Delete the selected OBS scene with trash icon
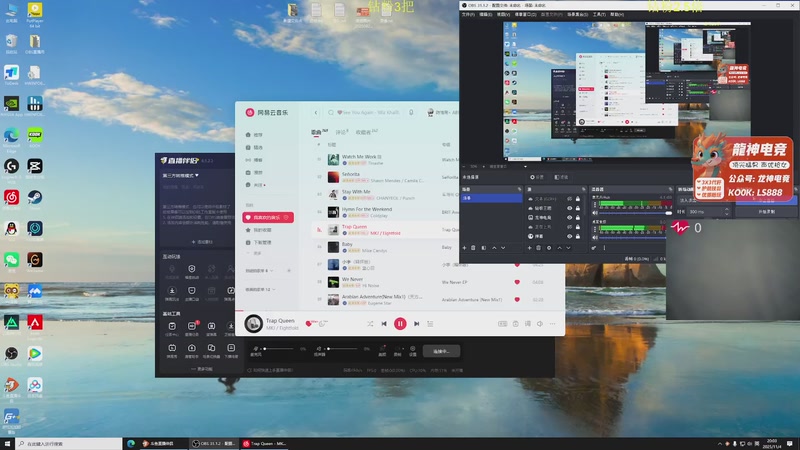The width and height of the screenshot is (800, 450). coord(473,248)
